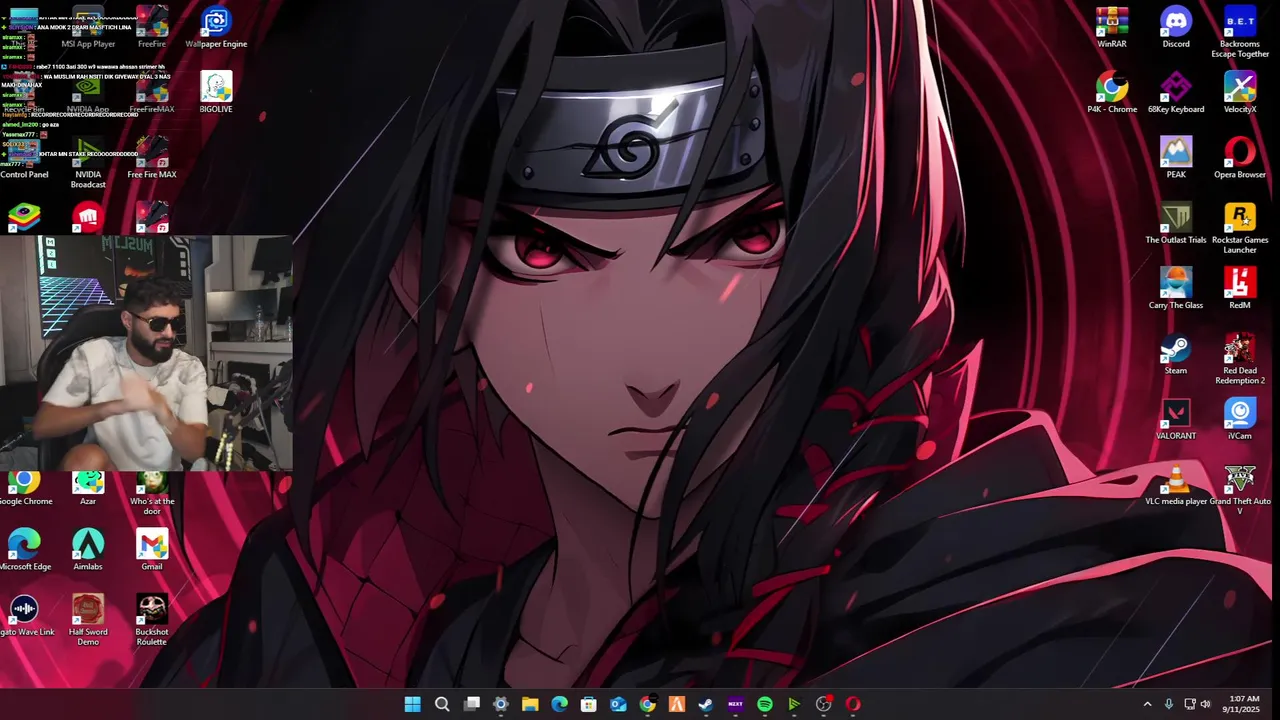Open File Explorer from the taskbar
This screenshot has height=720, width=1280.
pos(530,704)
